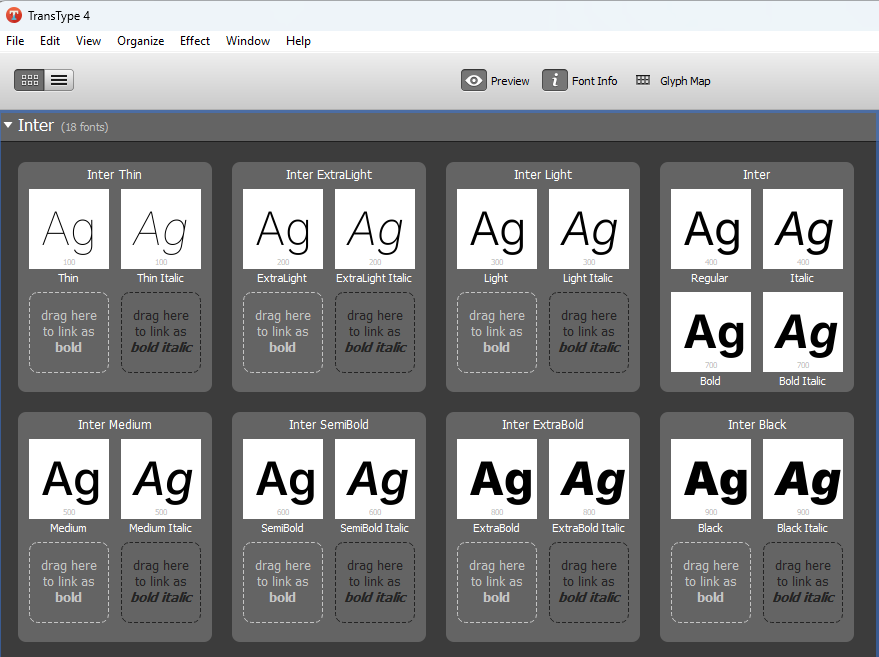
Task: Click the bold drop slot under ExtraBold
Action: [x=497, y=582]
